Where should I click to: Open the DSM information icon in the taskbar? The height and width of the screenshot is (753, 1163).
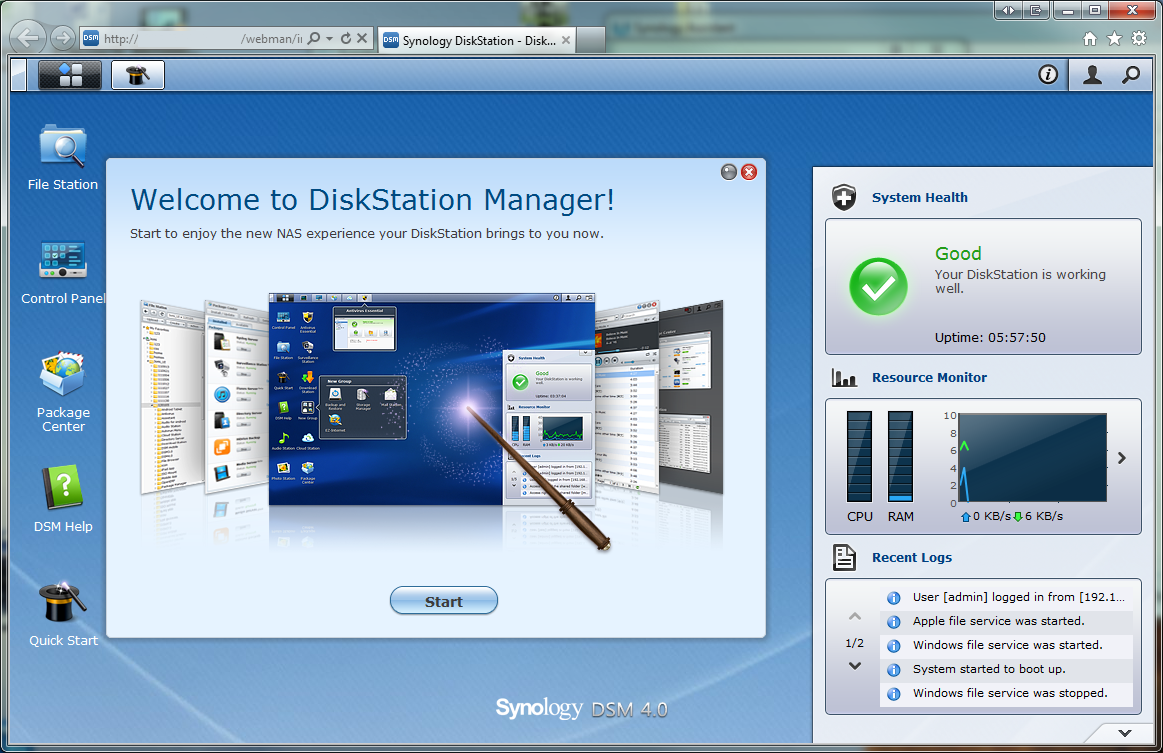[1047, 75]
